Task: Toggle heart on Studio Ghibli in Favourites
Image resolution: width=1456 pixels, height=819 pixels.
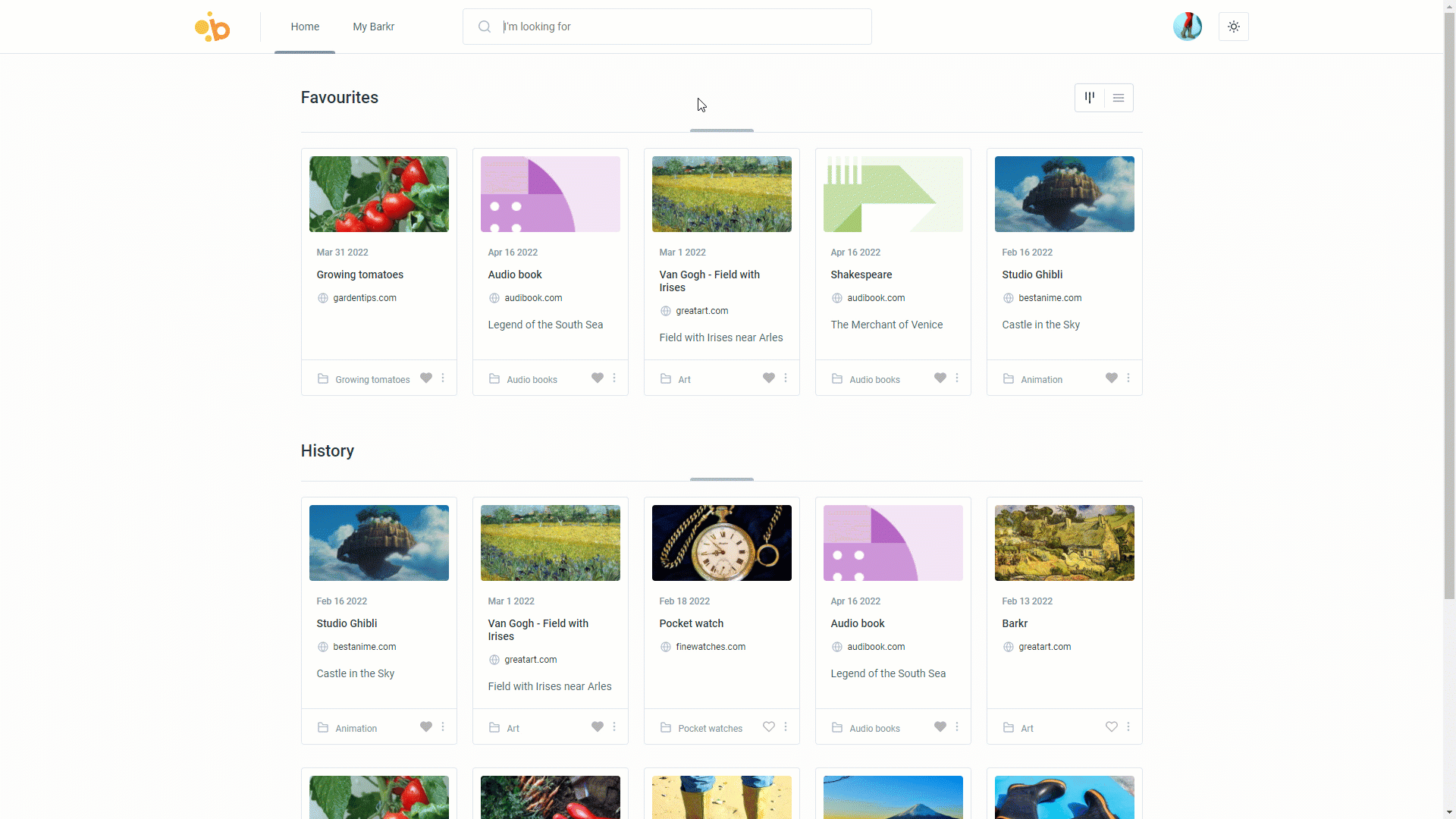Action: pyautogui.click(x=1112, y=378)
